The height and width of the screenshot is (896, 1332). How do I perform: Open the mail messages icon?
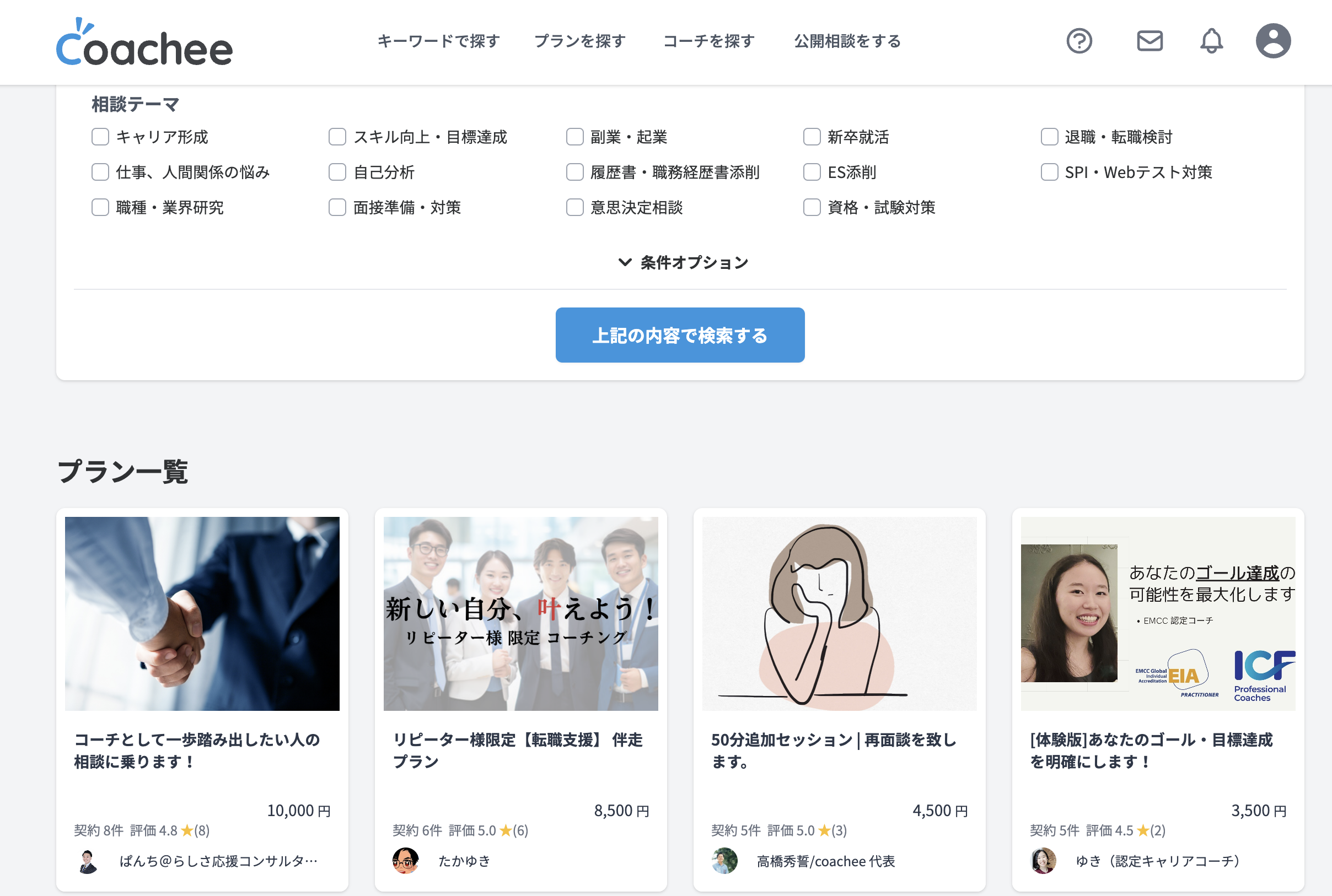[x=1149, y=41]
